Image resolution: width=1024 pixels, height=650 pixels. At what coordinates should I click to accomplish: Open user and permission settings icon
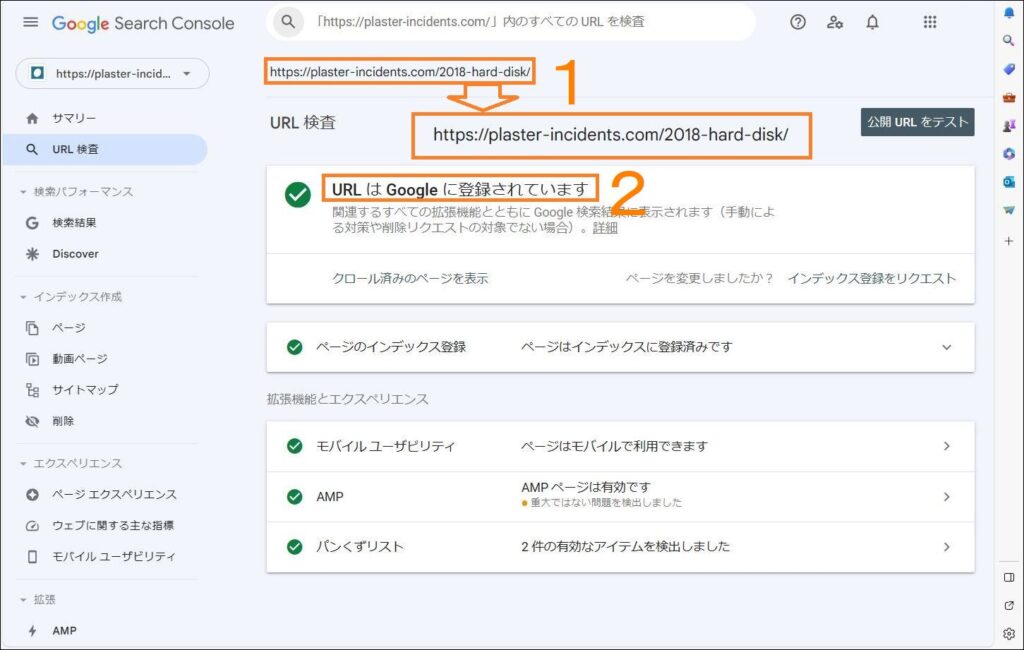[x=835, y=22]
